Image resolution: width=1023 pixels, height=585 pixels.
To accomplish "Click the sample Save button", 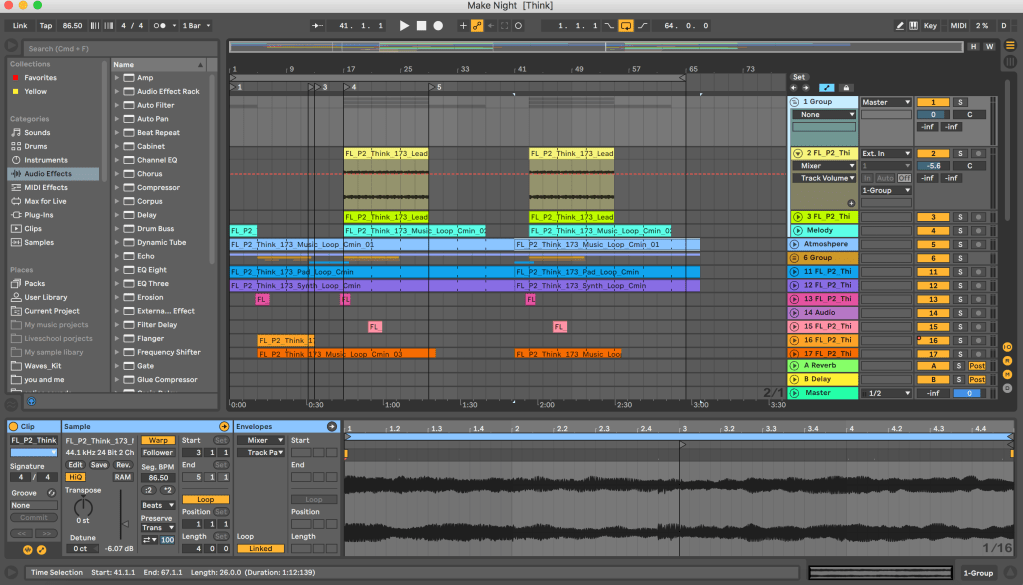I will [99, 465].
